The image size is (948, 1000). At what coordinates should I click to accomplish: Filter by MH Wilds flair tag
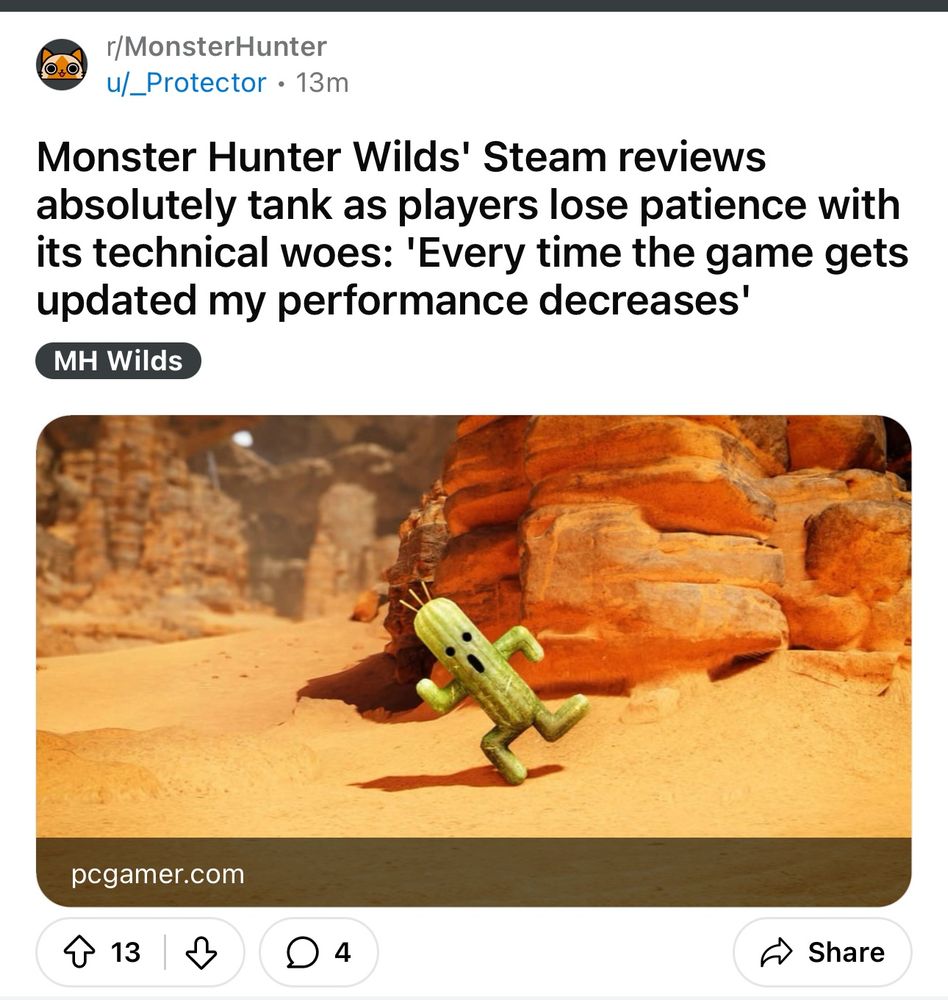[118, 360]
